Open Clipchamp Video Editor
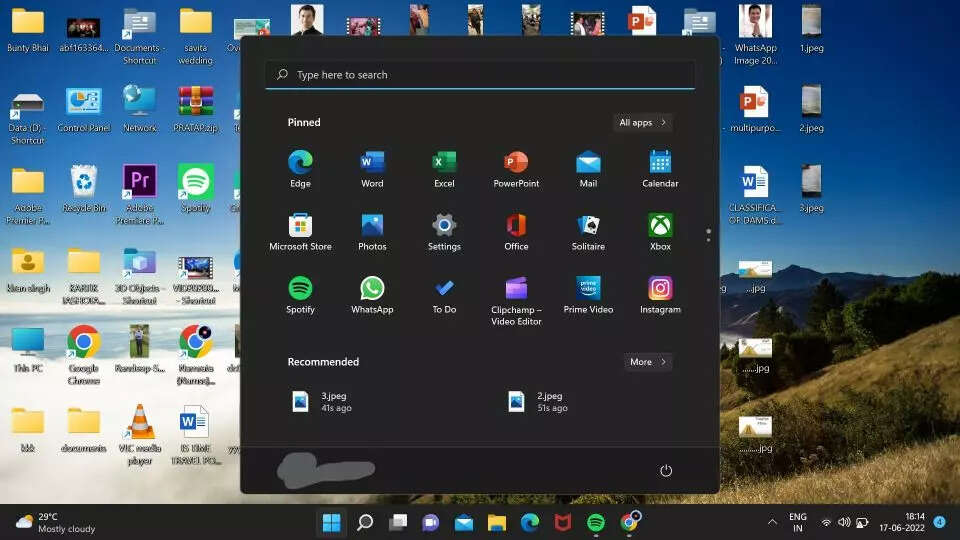960x540 pixels. coord(516,301)
